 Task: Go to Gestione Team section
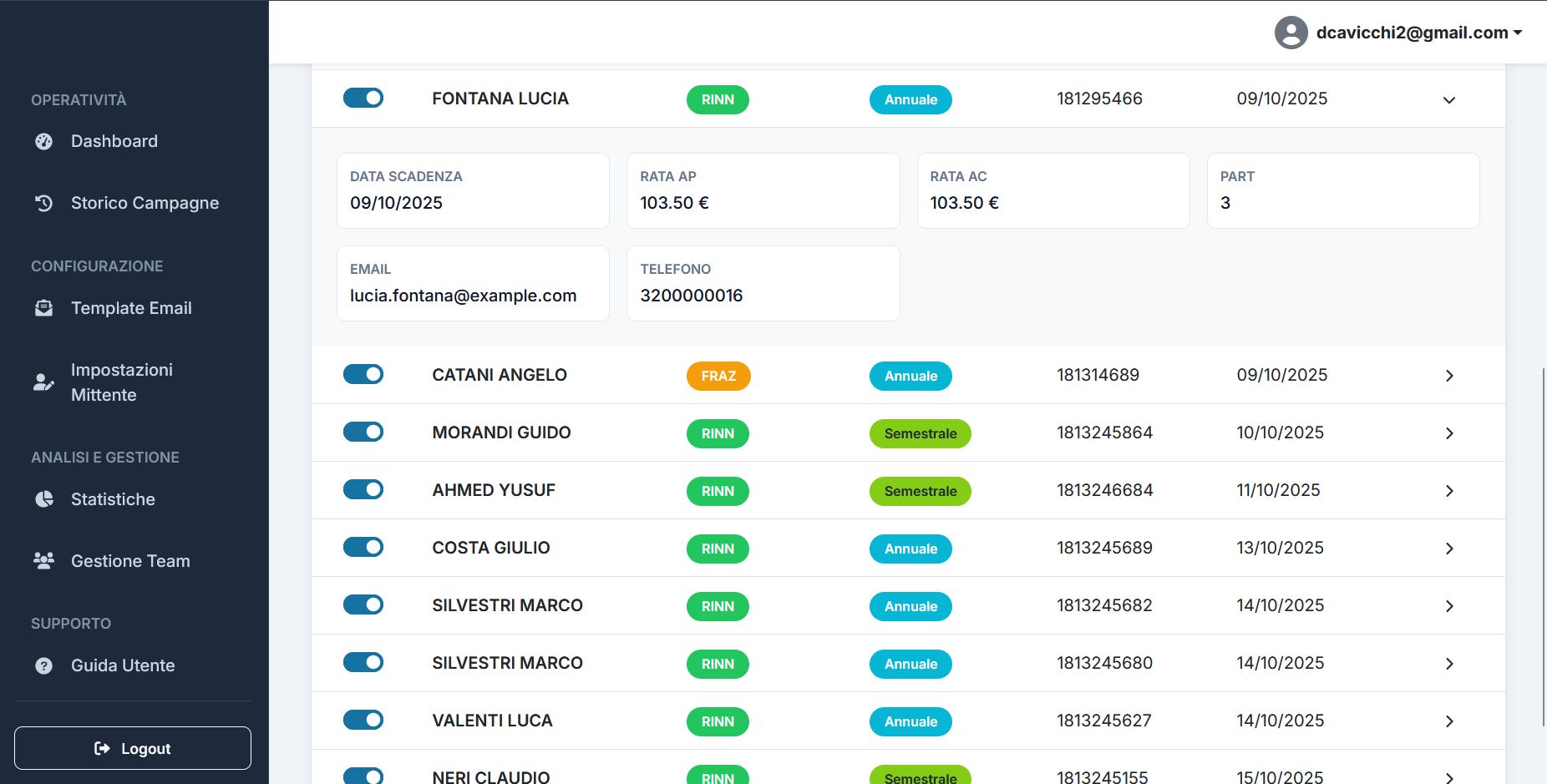(x=130, y=561)
